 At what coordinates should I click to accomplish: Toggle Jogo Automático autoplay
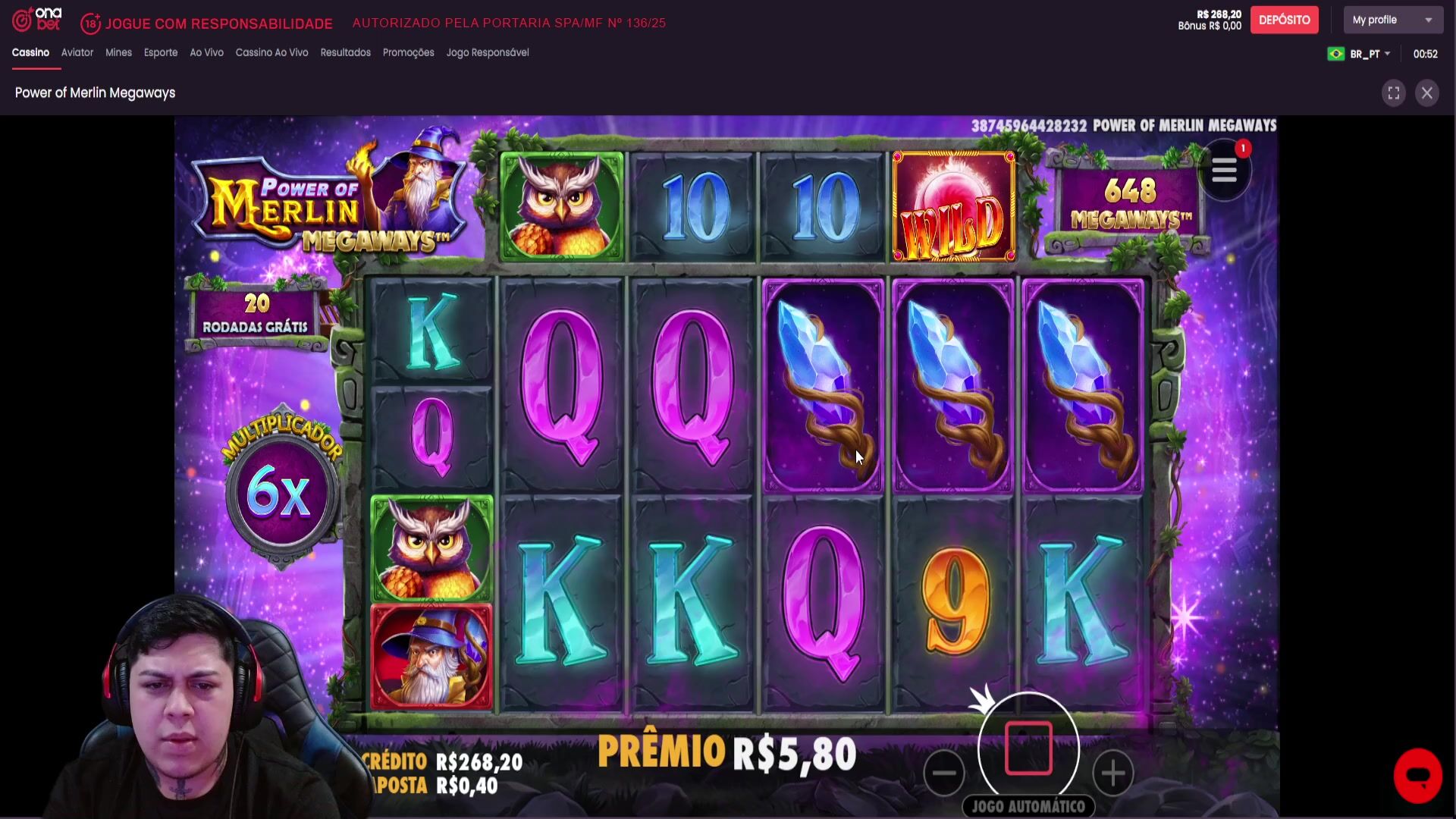point(1028,806)
